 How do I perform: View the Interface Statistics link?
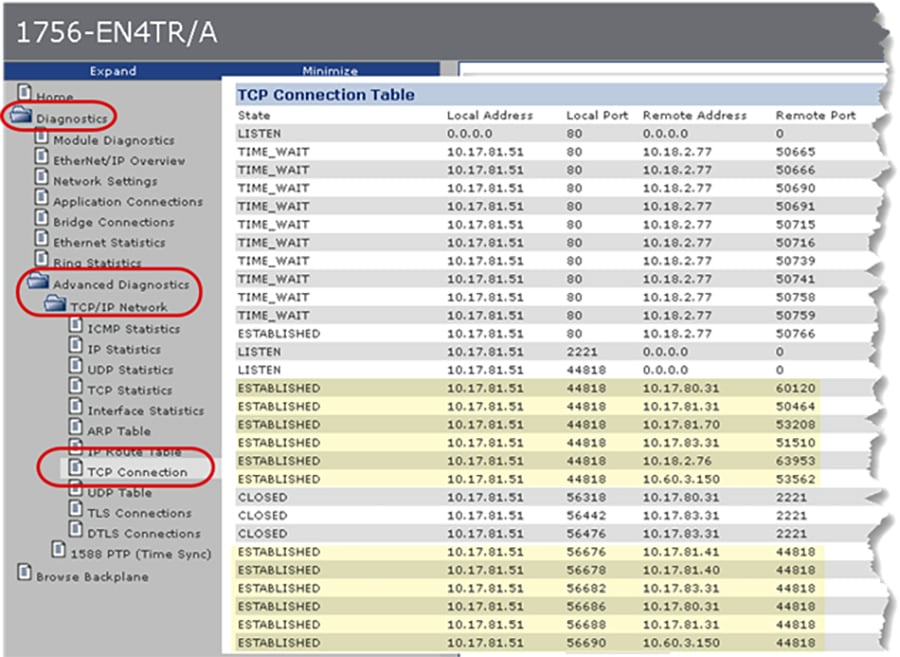click(146, 411)
